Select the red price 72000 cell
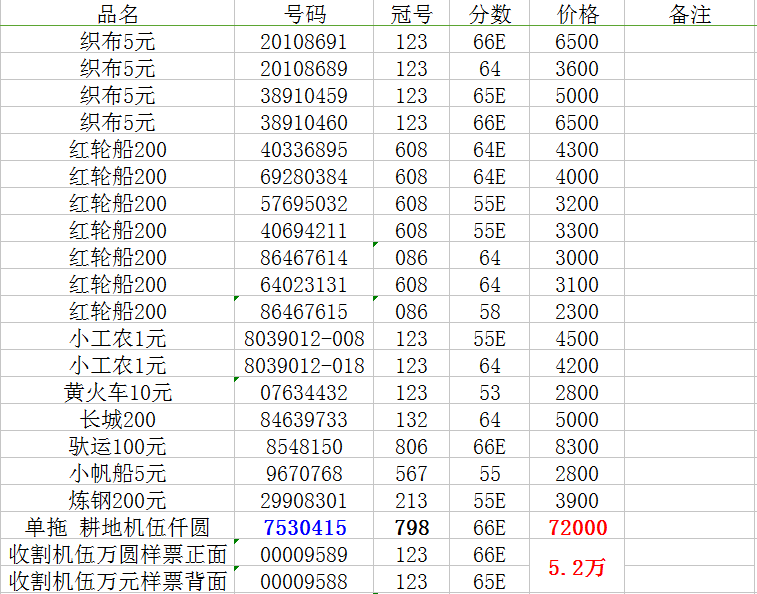Image resolution: width=757 pixels, height=594 pixels. pyautogui.click(x=577, y=527)
